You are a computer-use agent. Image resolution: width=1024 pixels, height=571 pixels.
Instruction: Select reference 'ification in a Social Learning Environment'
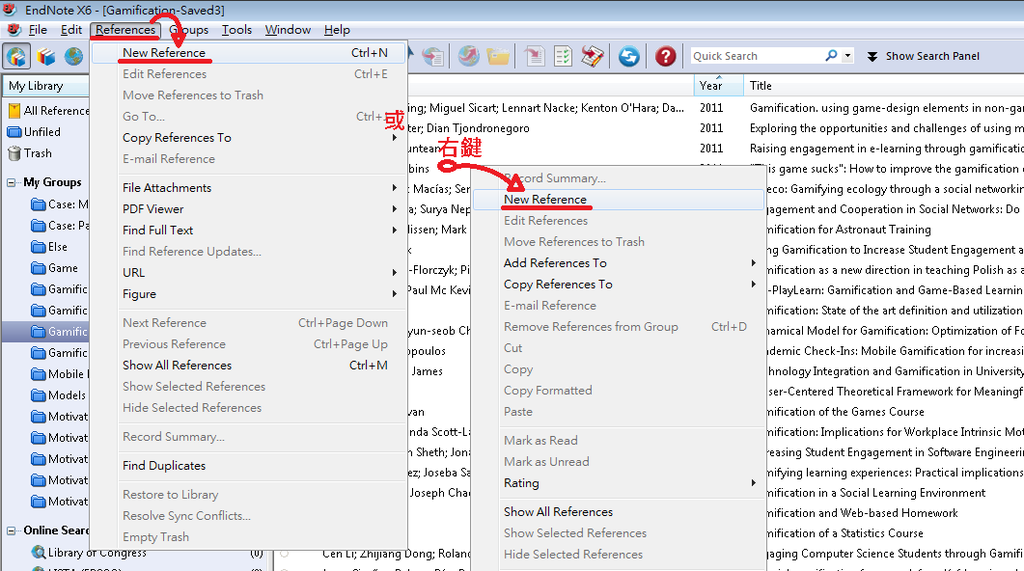tap(876, 493)
